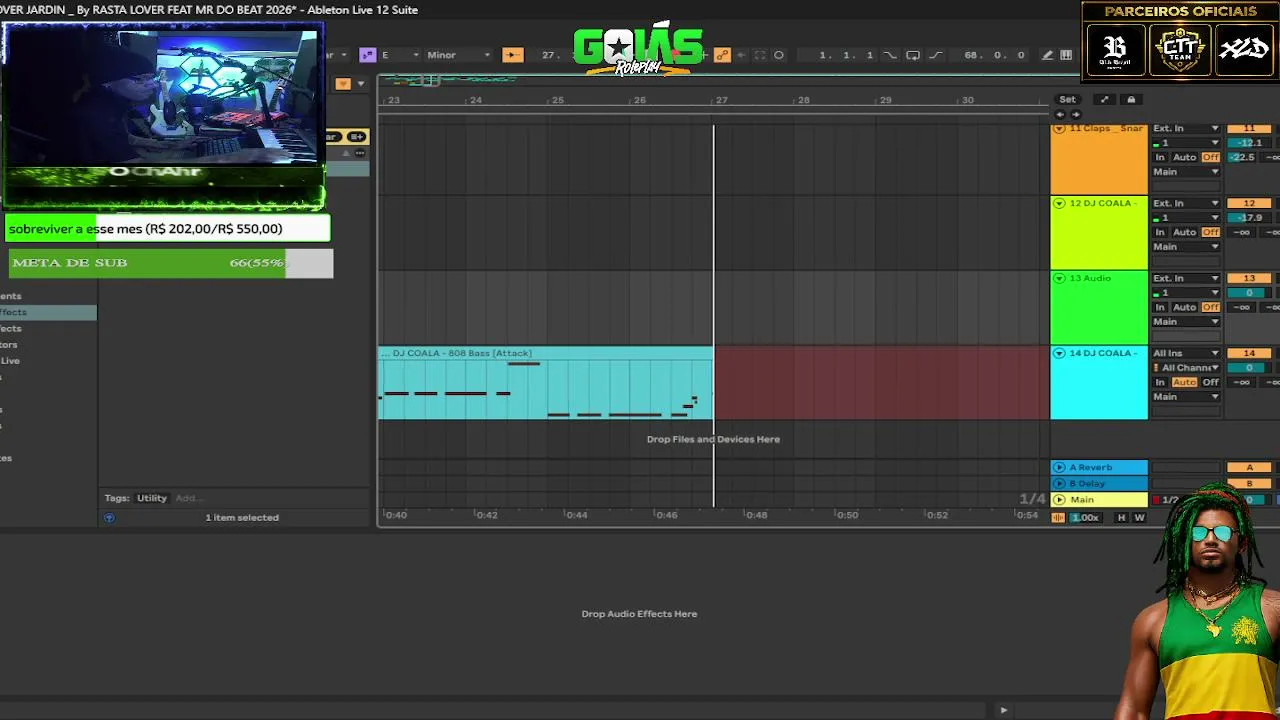Set track 13 monitor to In
This screenshot has width=1280, height=720.
coord(1160,307)
